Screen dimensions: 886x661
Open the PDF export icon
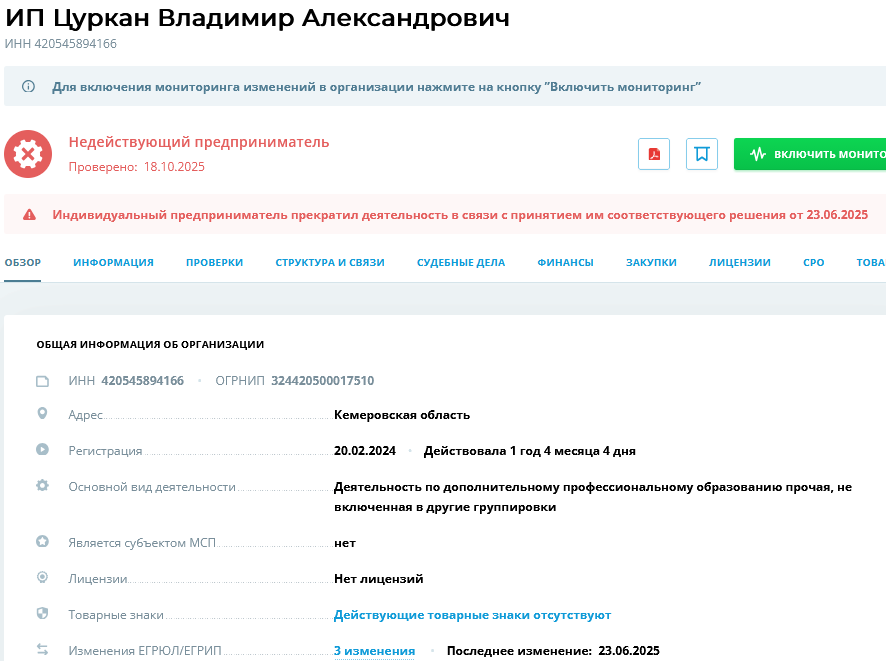654,154
